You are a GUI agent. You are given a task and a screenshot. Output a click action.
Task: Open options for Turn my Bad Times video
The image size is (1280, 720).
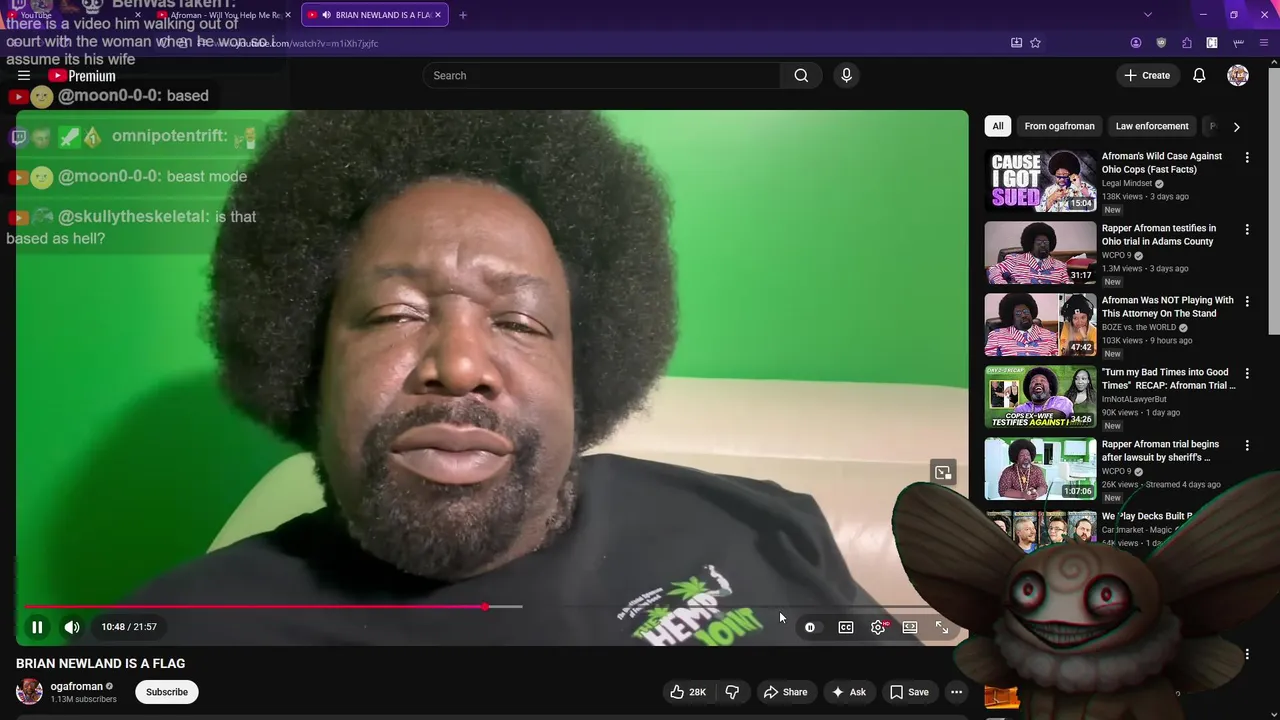click(x=1247, y=373)
